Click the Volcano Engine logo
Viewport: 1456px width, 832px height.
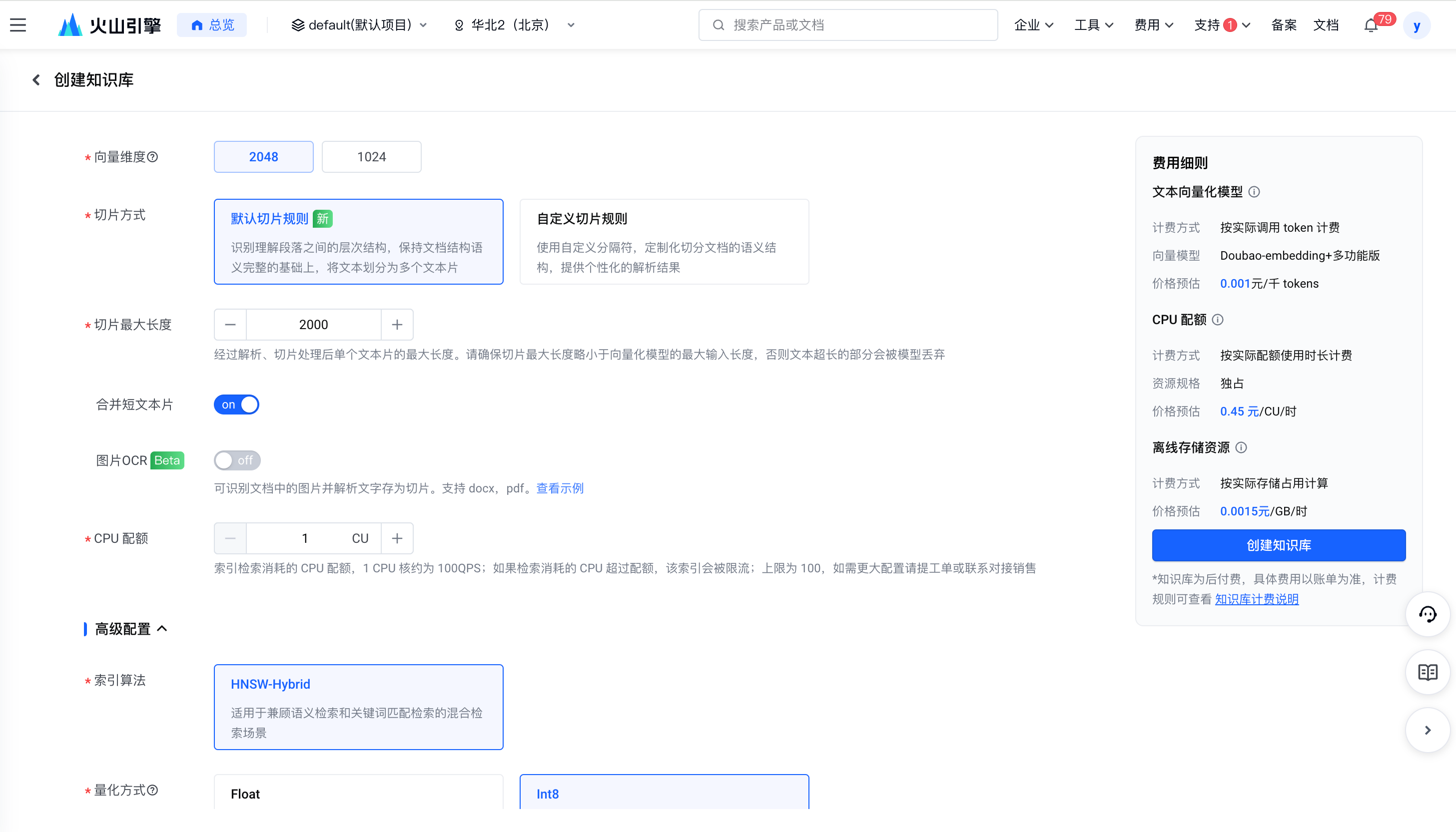[110, 25]
